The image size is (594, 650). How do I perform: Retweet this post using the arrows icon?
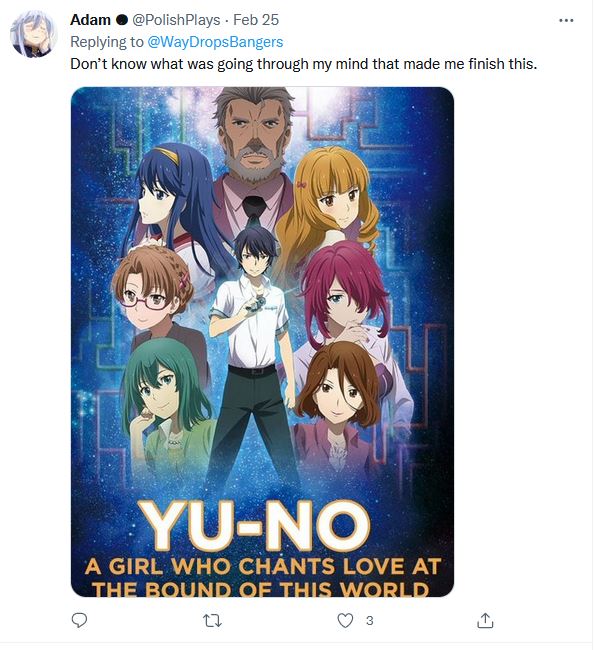pos(212,621)
